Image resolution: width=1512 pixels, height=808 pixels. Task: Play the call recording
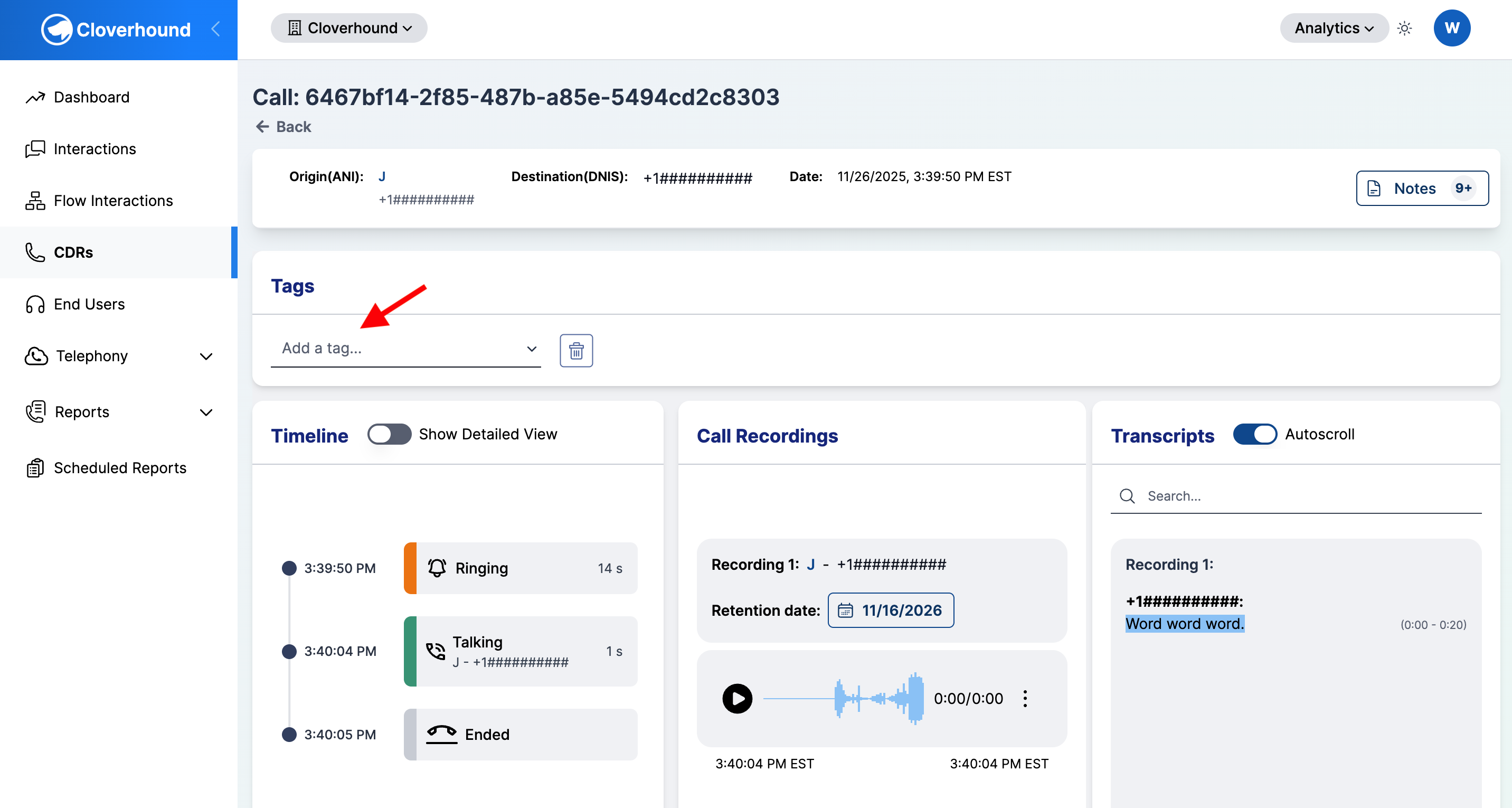click(736, 698)
